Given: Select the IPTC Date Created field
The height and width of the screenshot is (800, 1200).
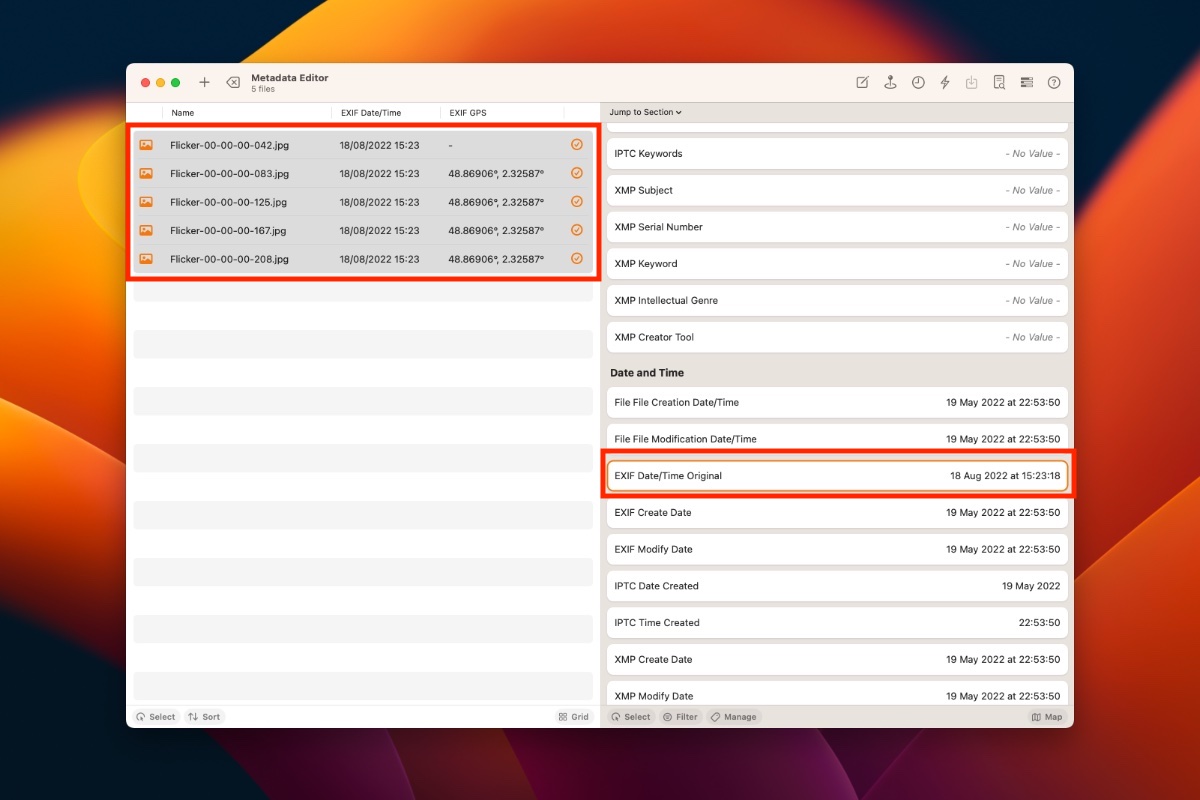Looking at the screenshot, I should click(837, 586).
